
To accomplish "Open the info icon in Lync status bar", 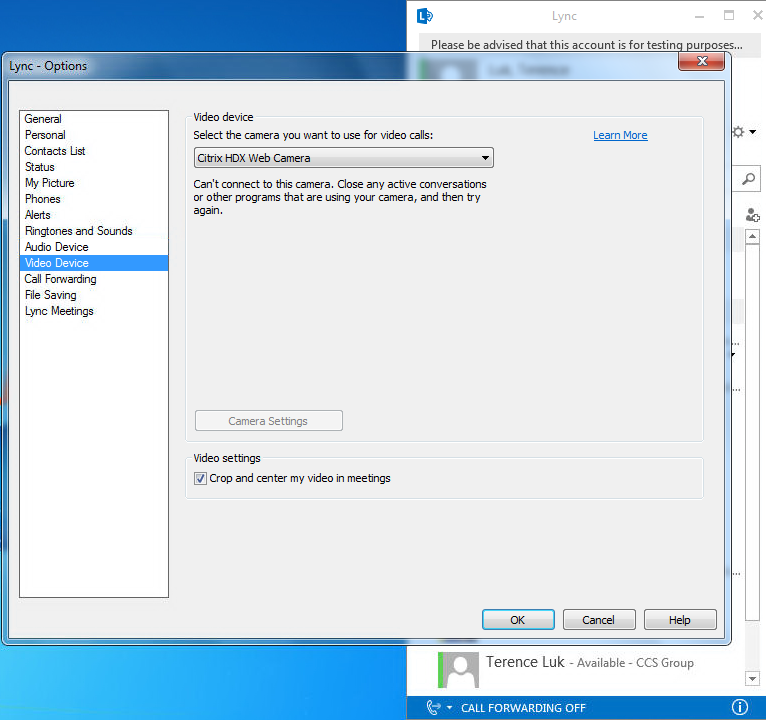I will point(740,707).
